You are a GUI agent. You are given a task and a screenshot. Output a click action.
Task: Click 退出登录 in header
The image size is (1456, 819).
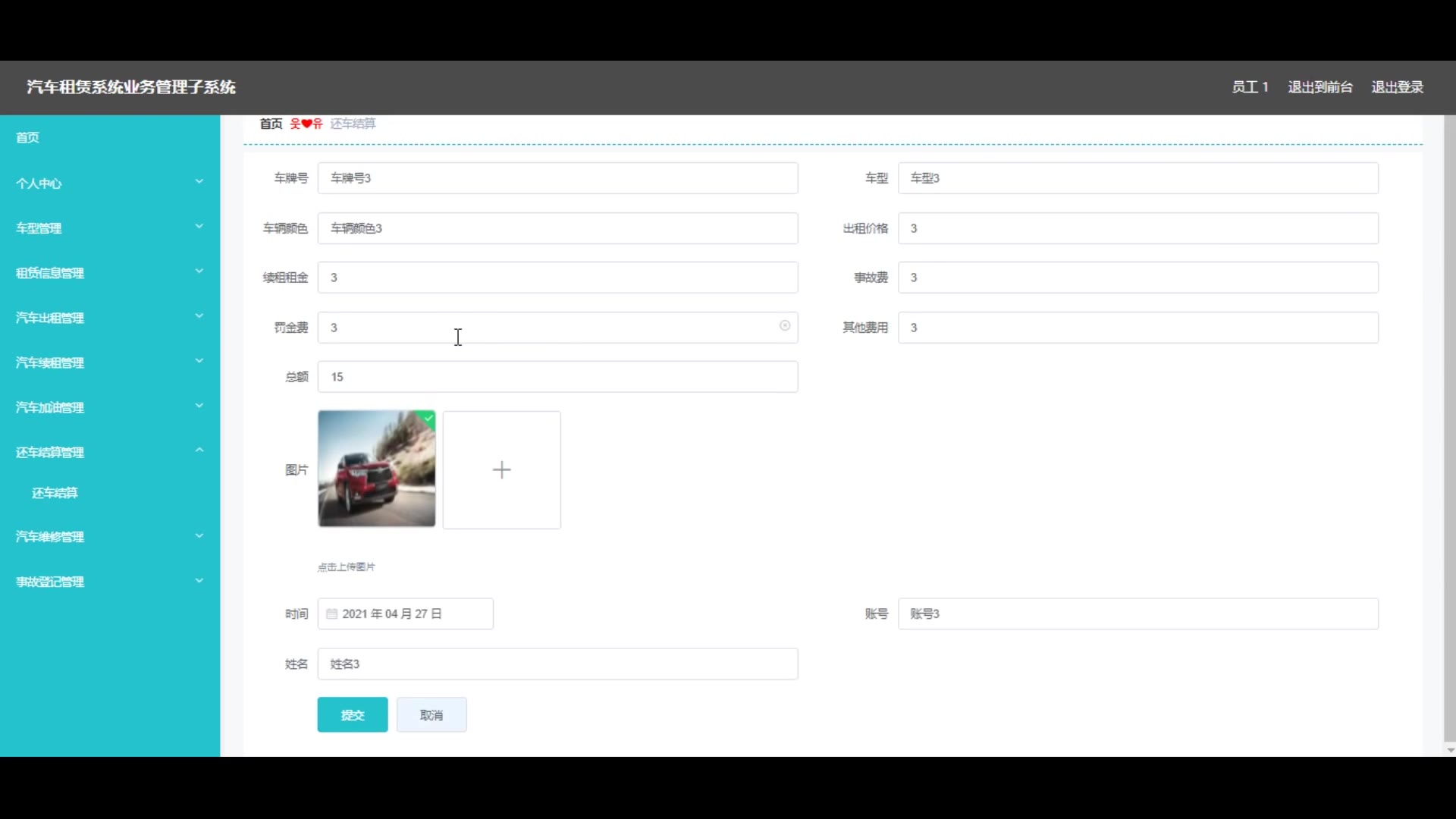point(1397,87)
